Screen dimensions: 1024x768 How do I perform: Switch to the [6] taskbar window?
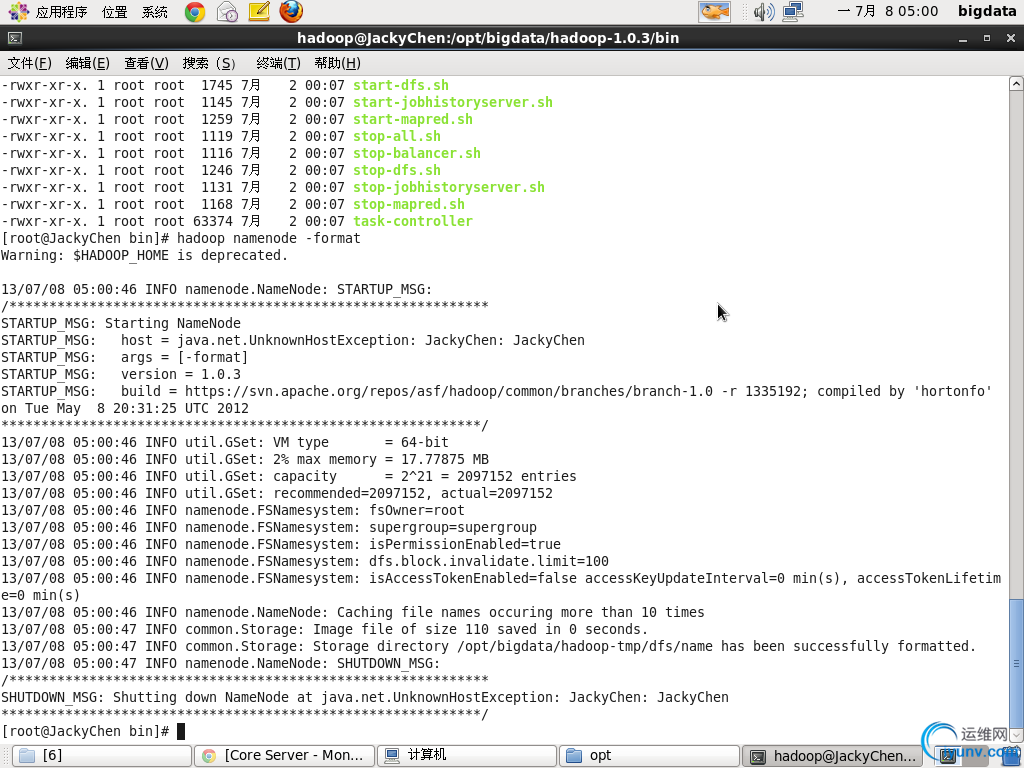[x=103, y=756]
